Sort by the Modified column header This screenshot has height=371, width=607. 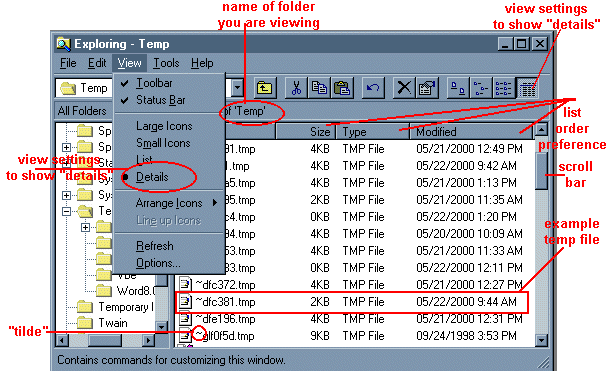[x=472, y=132]
